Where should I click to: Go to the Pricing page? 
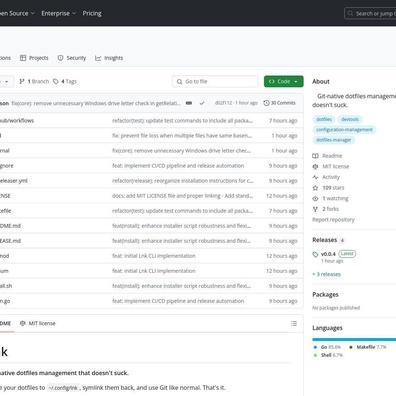[x=92, y=13]
